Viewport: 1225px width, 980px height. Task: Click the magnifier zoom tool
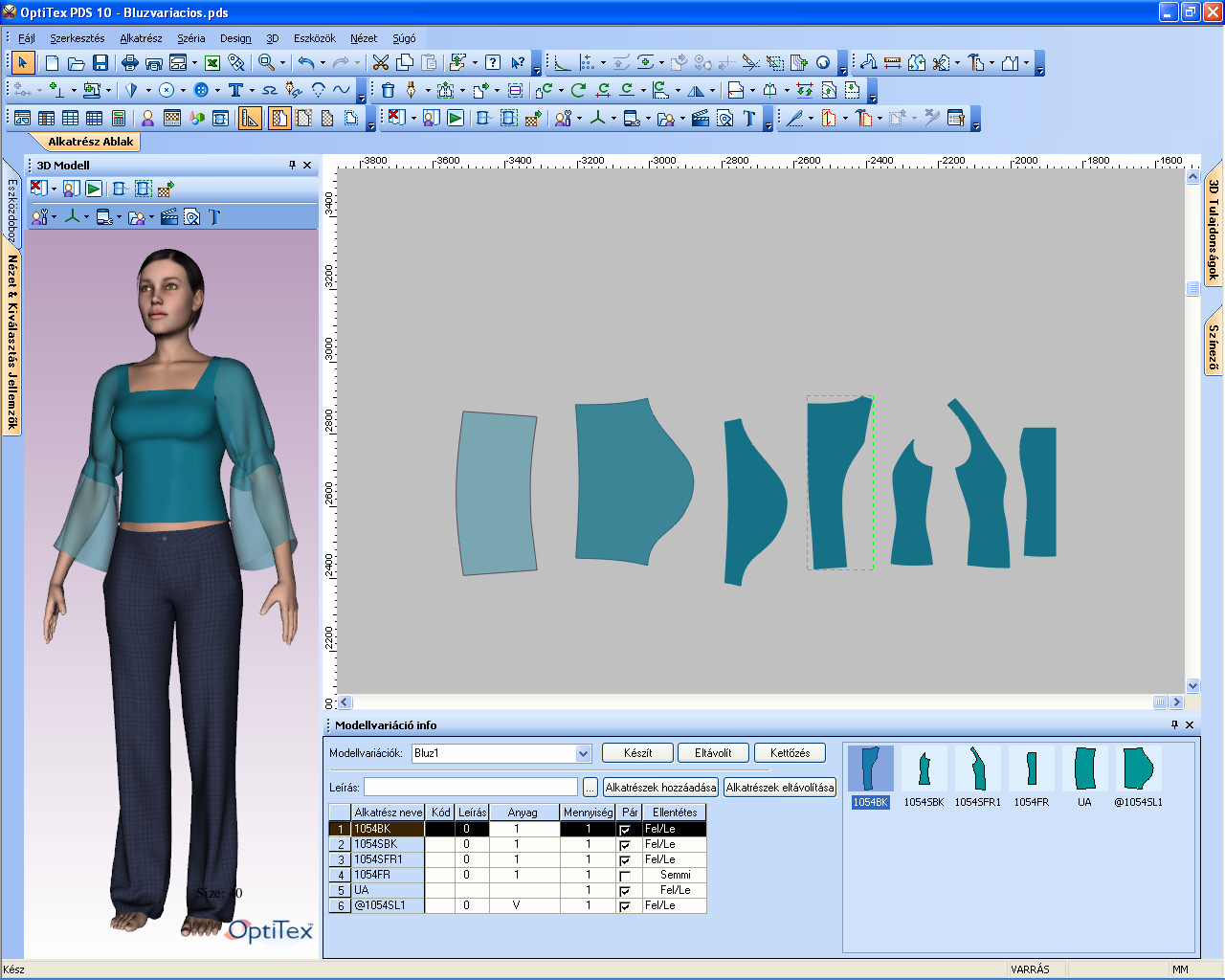click(266, 63)
